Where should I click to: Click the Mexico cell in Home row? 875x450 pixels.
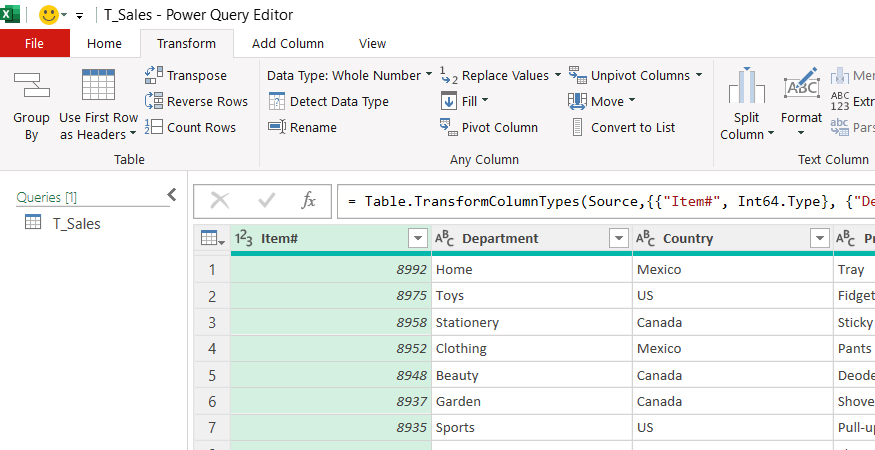coord(733,270)
